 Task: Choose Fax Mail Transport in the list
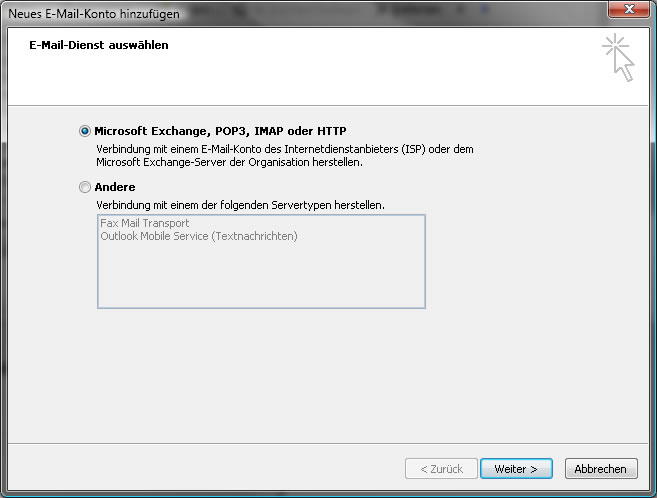[x=145, y=223]
